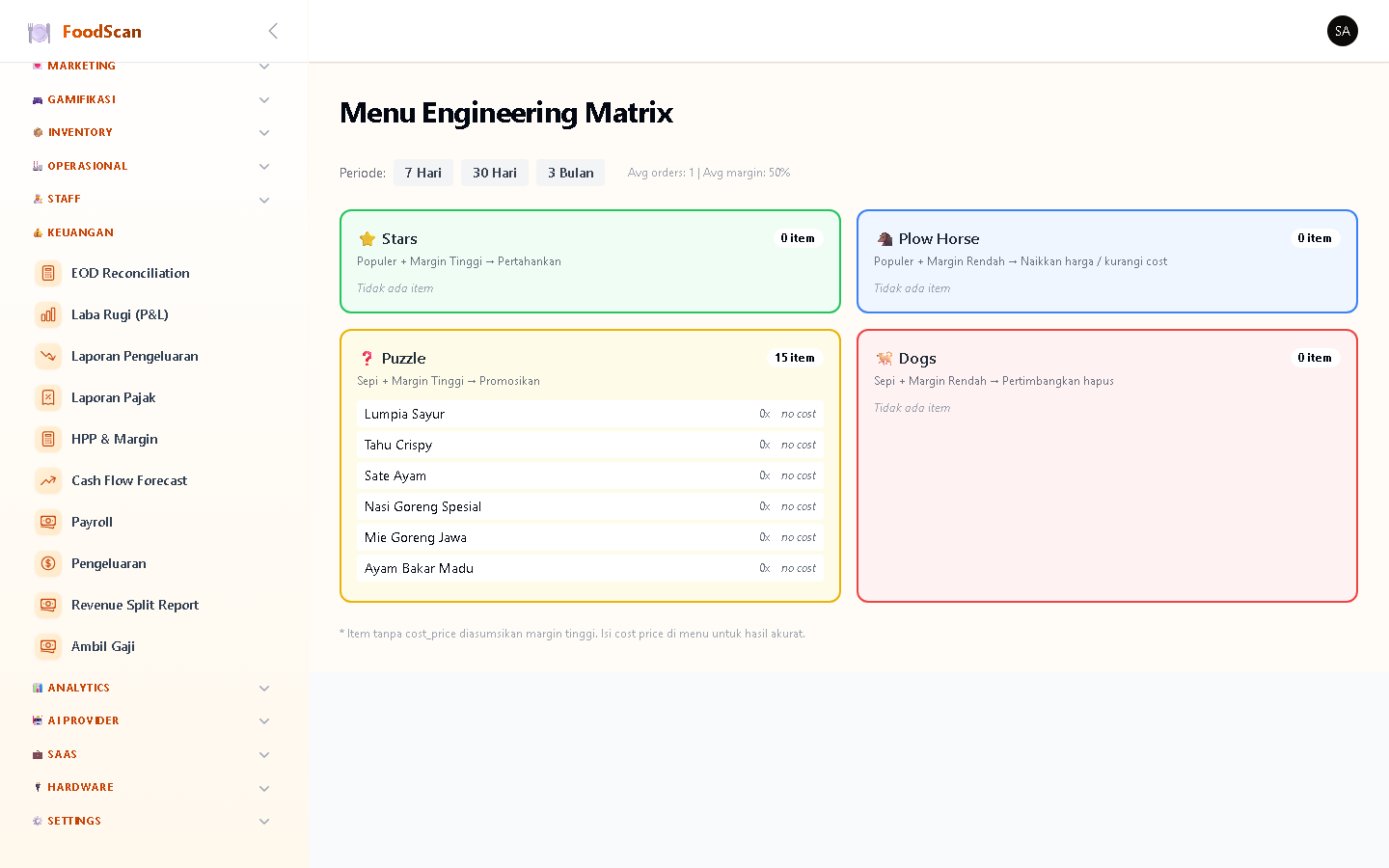
Task: Click the Payroll money icon
Action: click(x=48, y=522)
